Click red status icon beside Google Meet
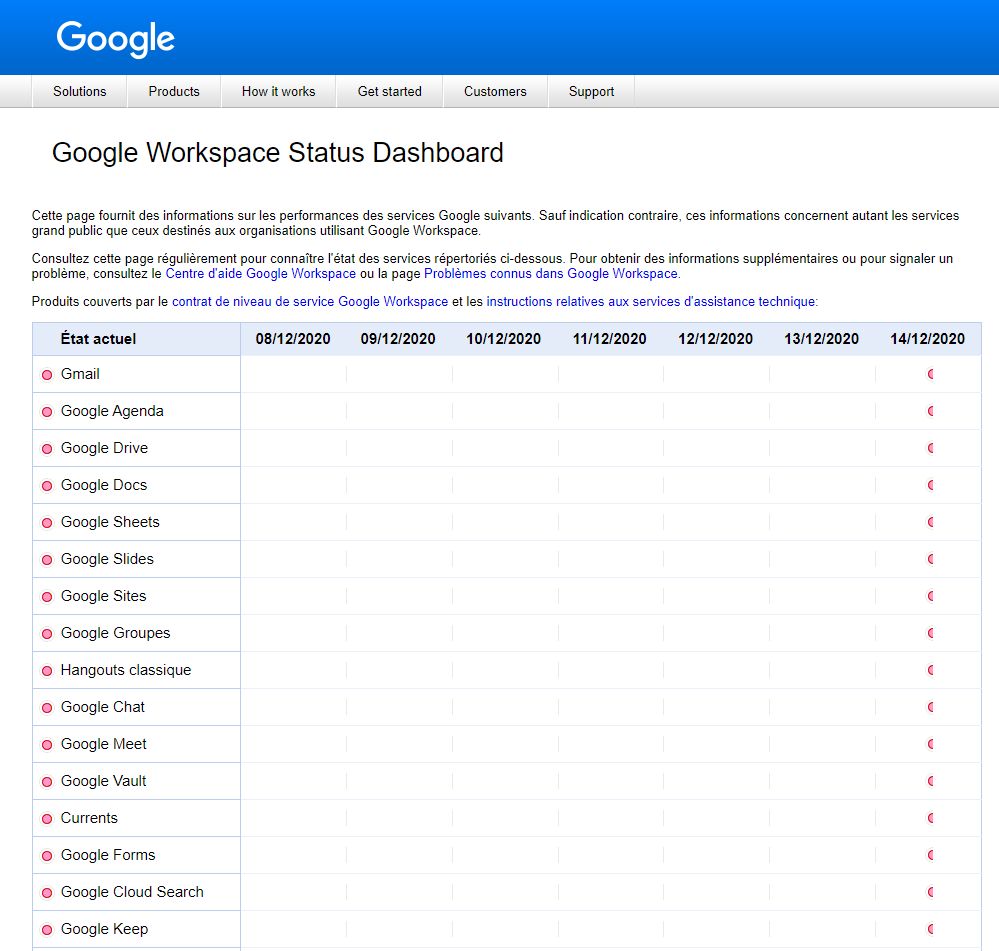This screenshot has height=951, width=999. [x=47, y=745]
